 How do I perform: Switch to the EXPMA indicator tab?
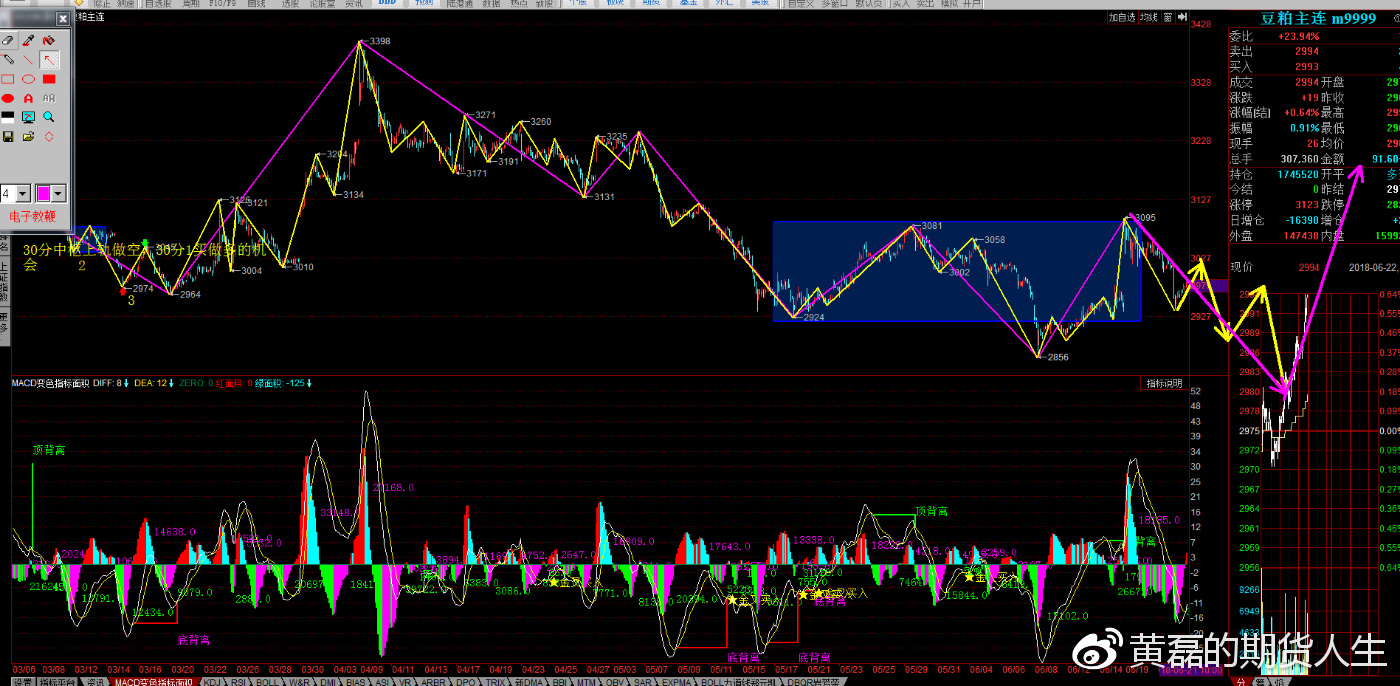click(x=677, y=681)
